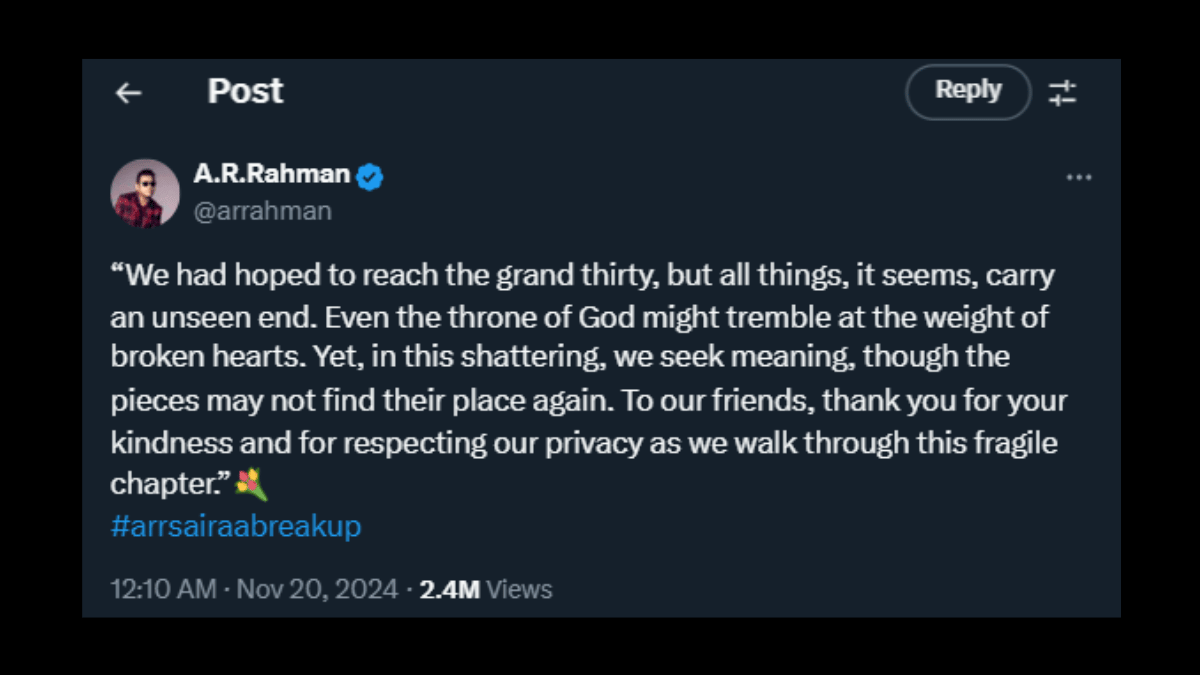Click the A.R.Rahman display name
1200x675 pixels.
[x=272, y=175]
